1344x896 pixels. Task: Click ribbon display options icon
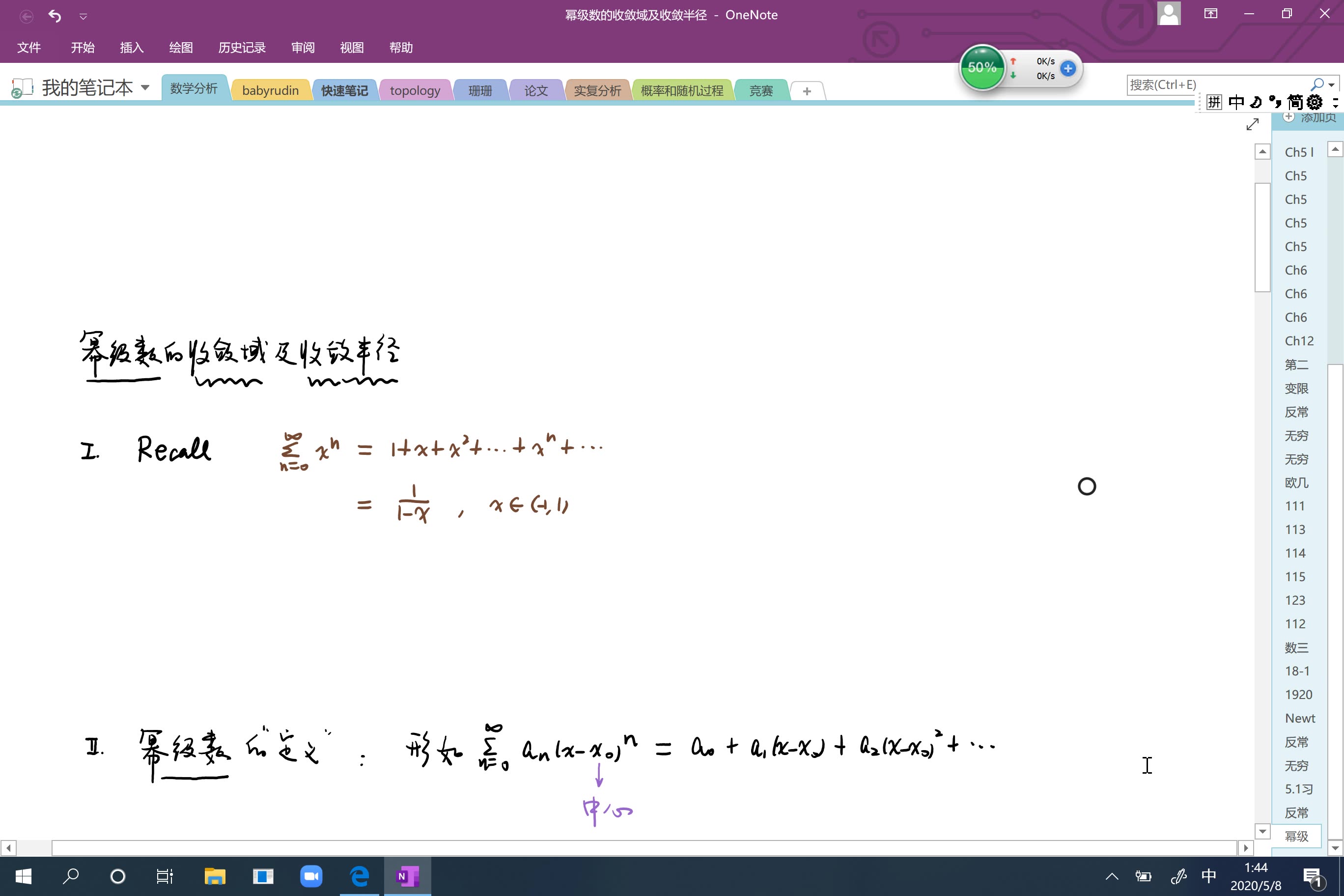(1210, 14)
